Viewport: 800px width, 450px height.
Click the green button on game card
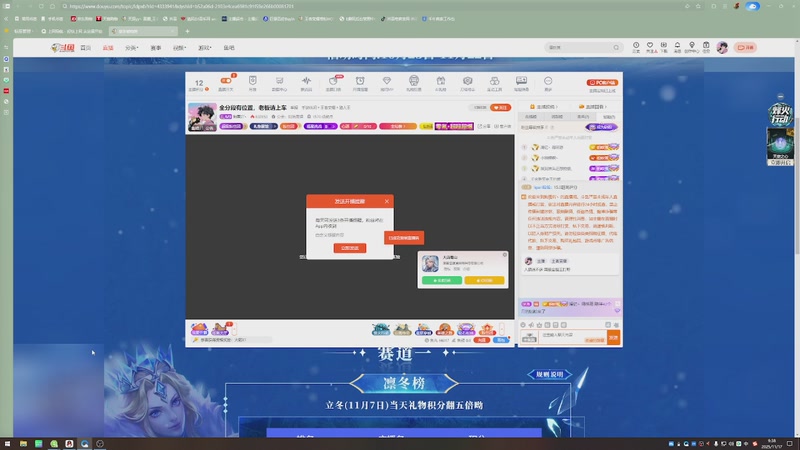442,281
